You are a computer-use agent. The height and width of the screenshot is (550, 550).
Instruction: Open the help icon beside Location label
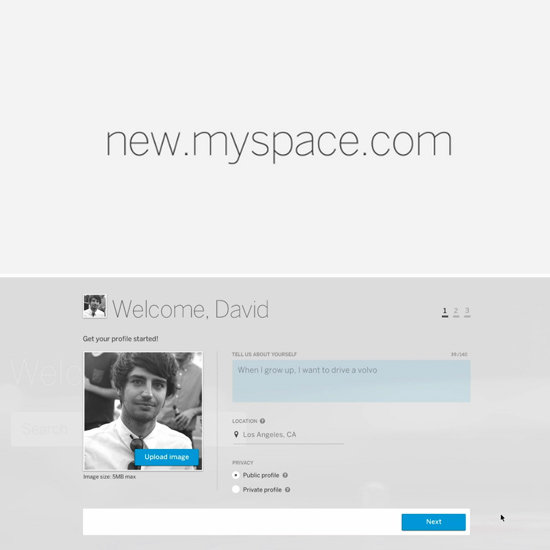[262, 421]
